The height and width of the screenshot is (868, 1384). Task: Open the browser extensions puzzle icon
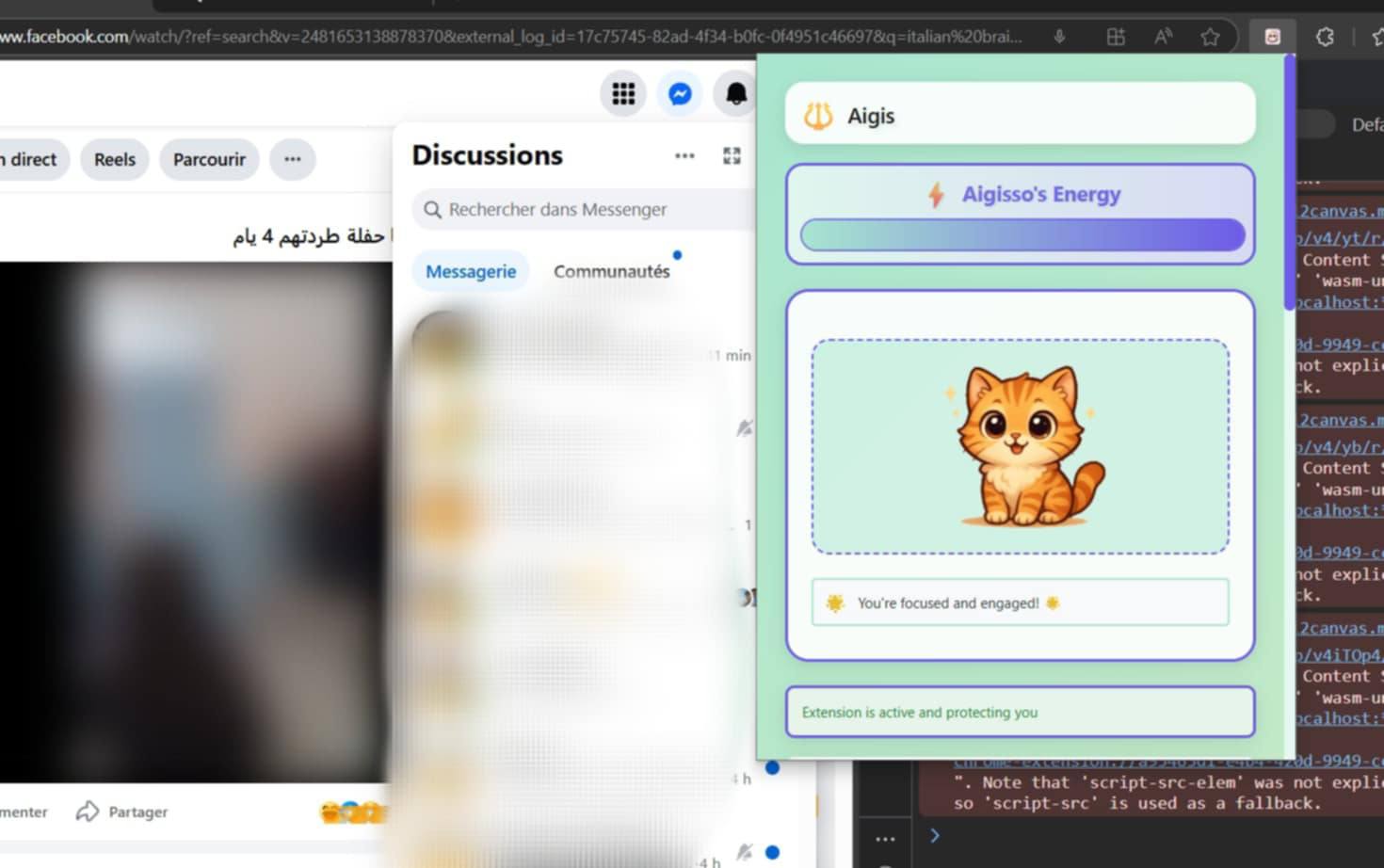click(x=1325, y=37)
